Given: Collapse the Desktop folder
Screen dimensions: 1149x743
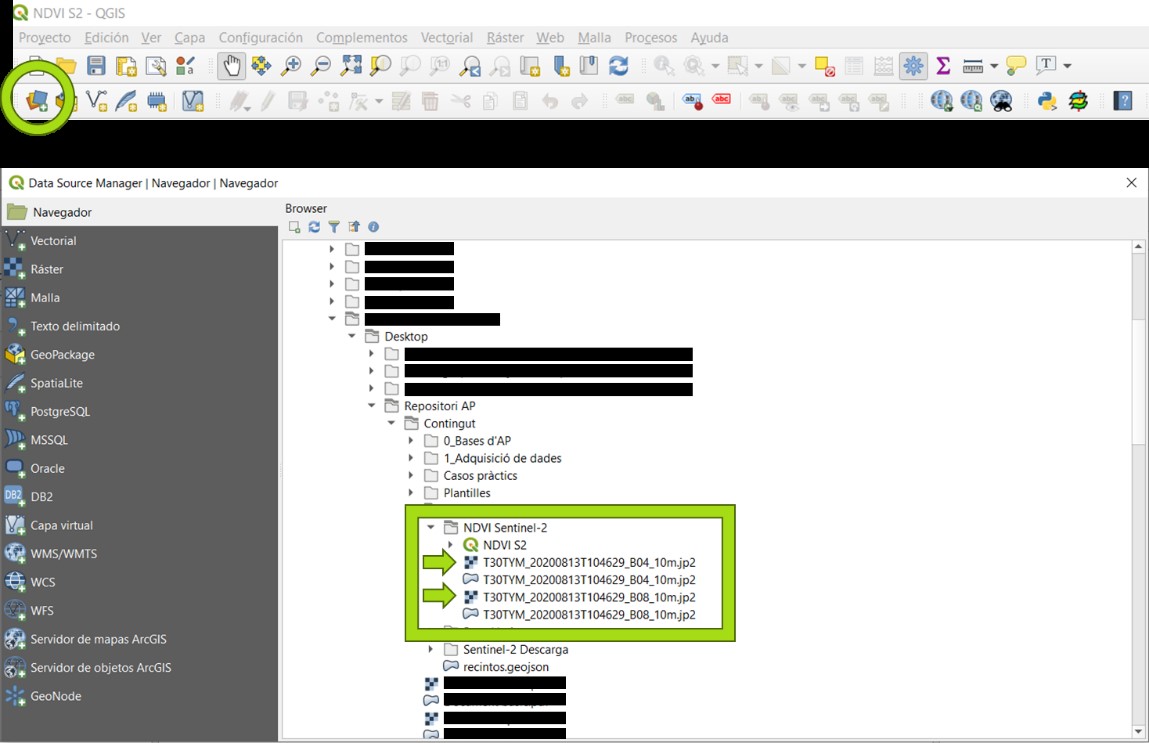Looking at the screenshot, I should 352,336.
